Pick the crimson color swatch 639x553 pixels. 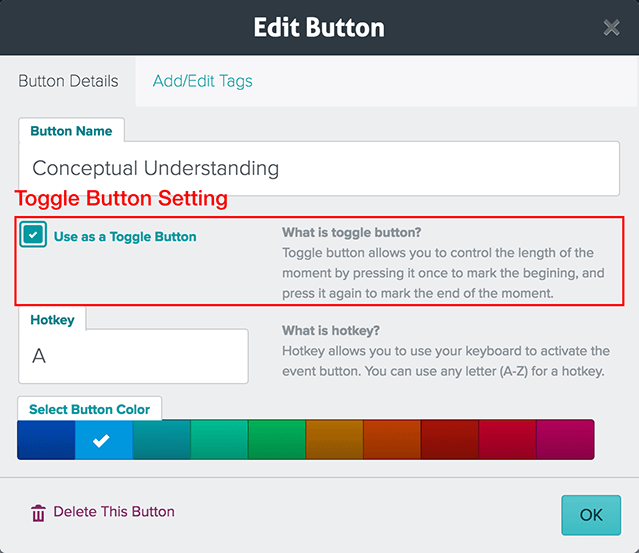[508, 440]
